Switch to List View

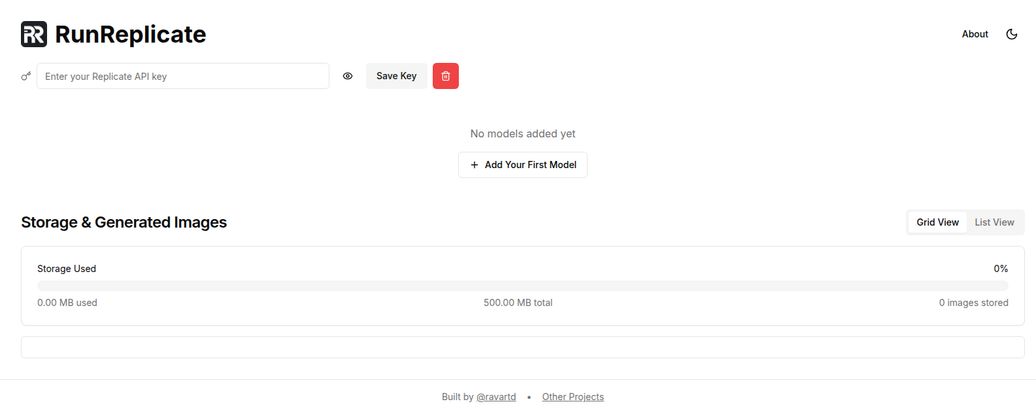pyautogui.click(x=994, y=223)
